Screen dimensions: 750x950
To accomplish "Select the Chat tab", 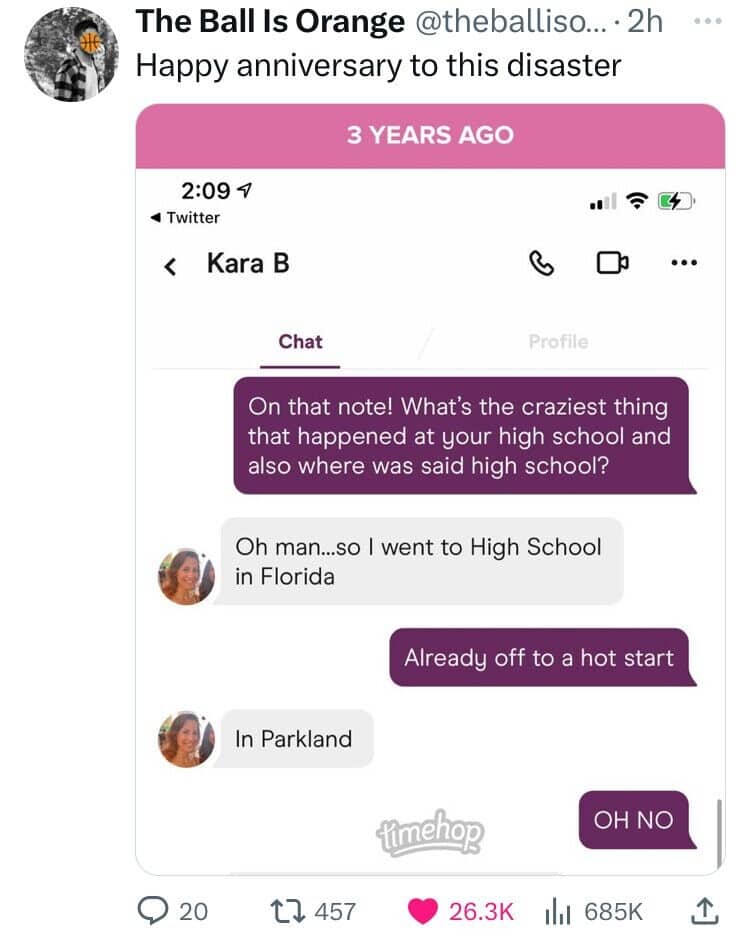I will [300, 342].
